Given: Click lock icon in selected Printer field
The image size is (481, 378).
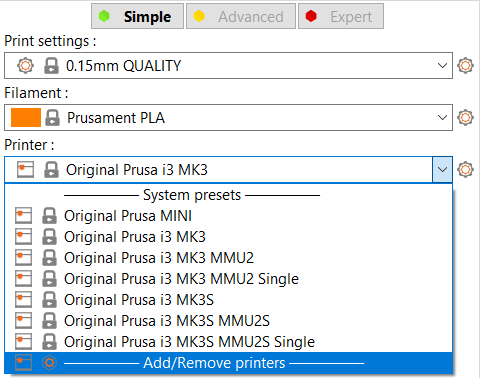Looking at the screenshot, I should click(51, 170).
